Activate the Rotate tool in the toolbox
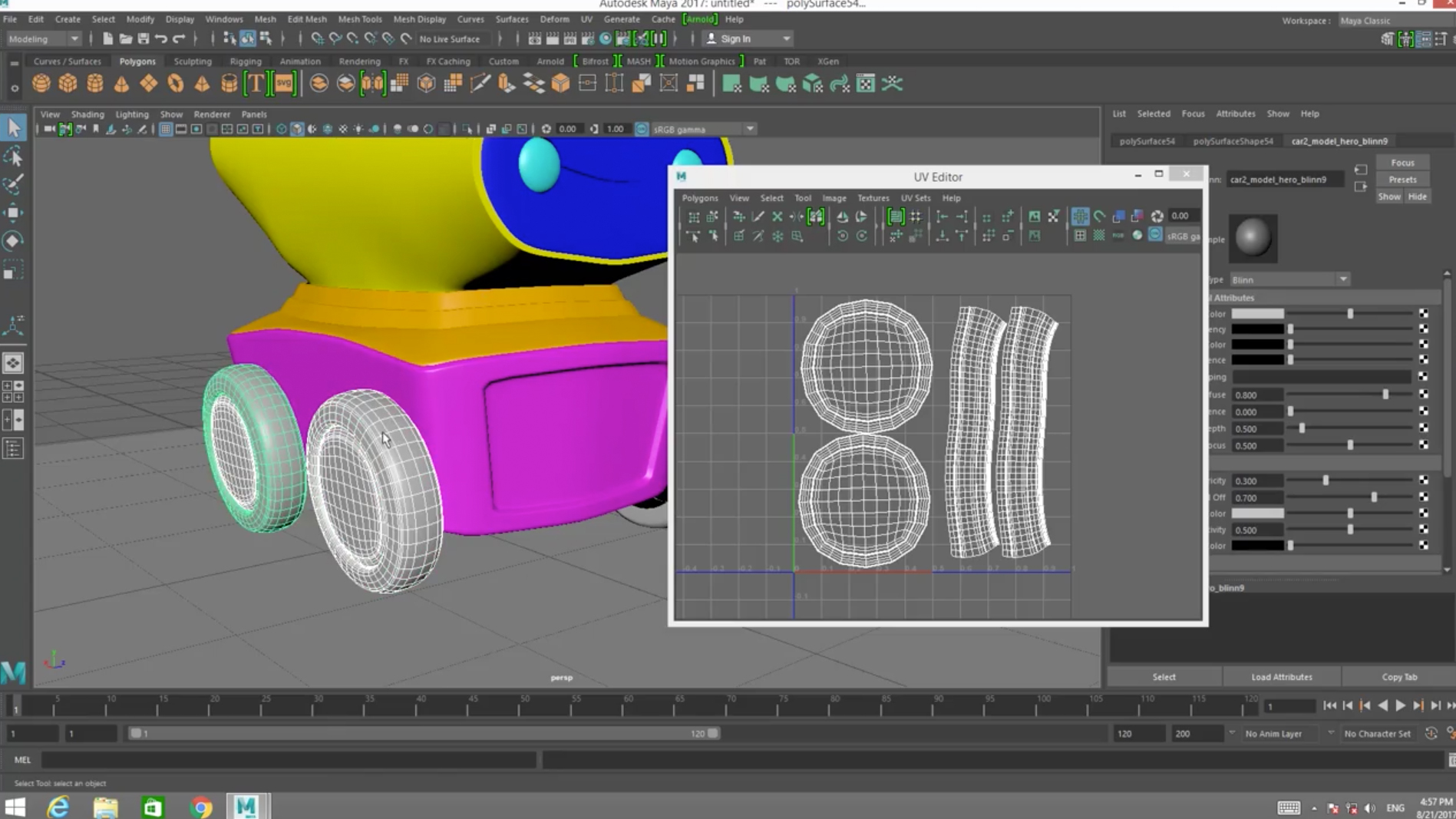The width and height of the screenshot is (1456, 819). [x=13, y=241]
